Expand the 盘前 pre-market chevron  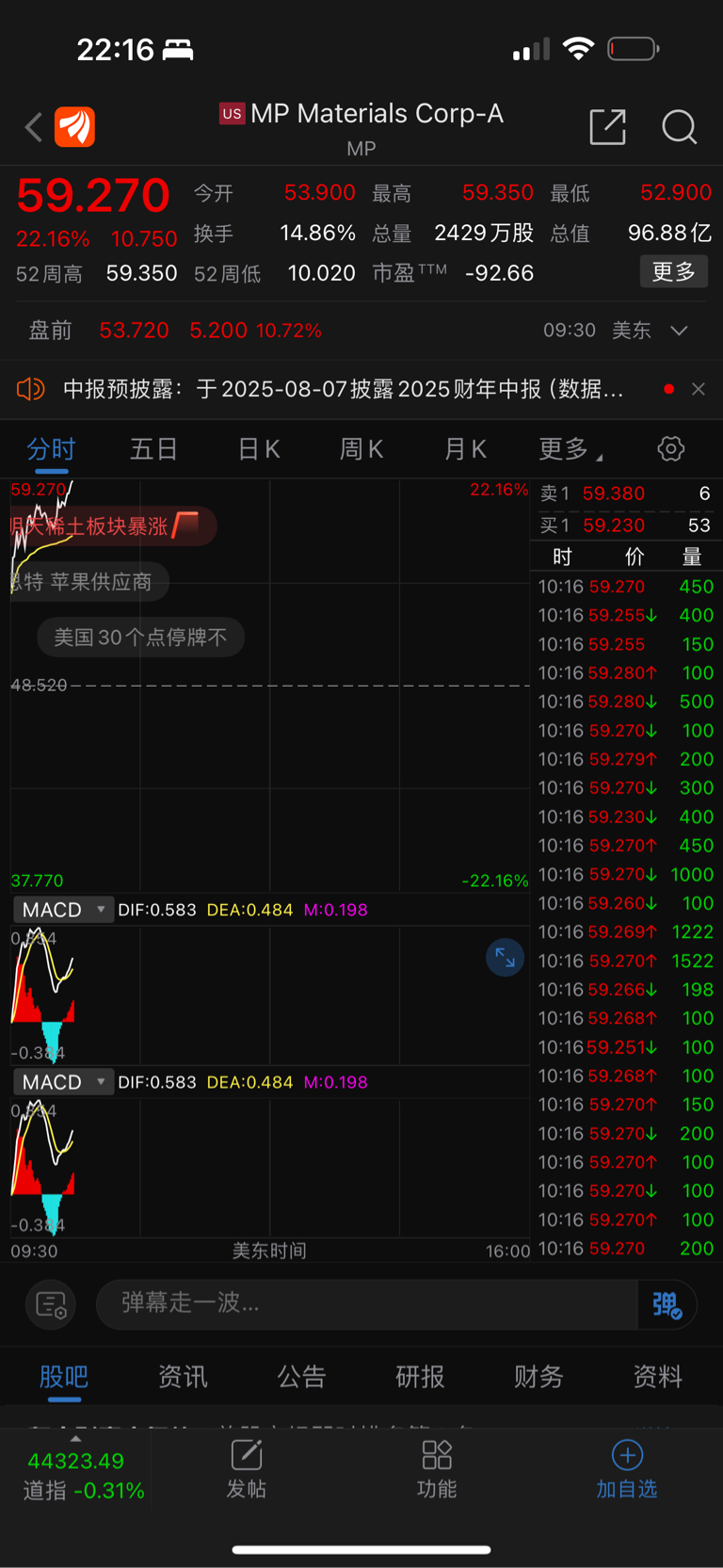point(680,331)
